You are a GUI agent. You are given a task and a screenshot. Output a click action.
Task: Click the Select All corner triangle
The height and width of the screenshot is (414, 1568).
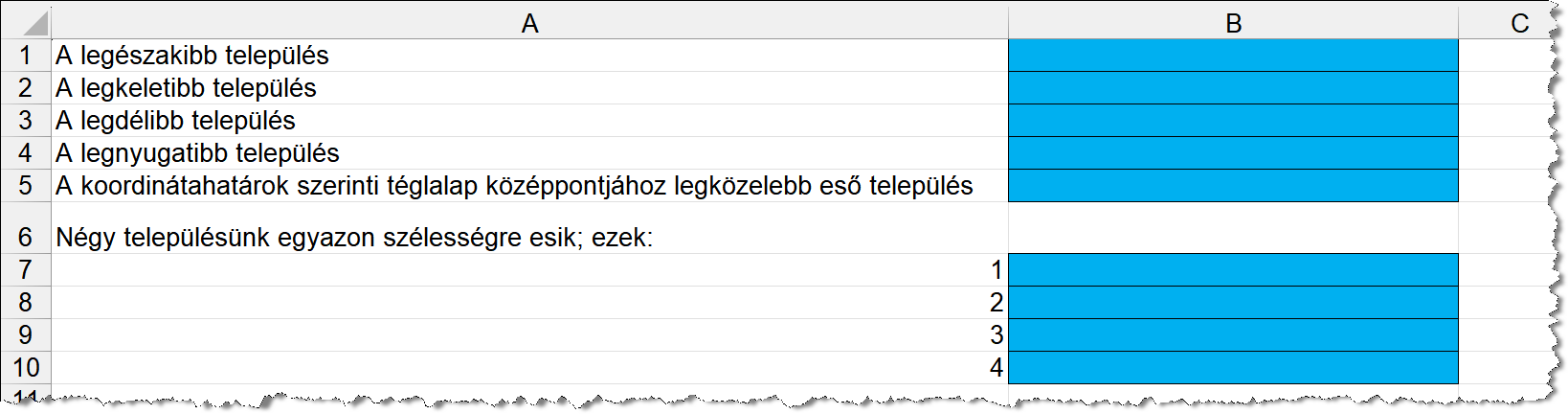(34, 23)
